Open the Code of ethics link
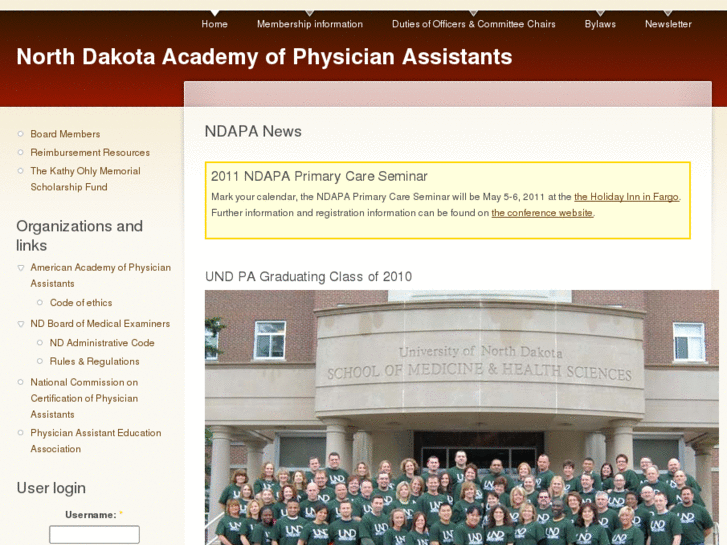This screenshot has height=545, width=727. point(81,303)
